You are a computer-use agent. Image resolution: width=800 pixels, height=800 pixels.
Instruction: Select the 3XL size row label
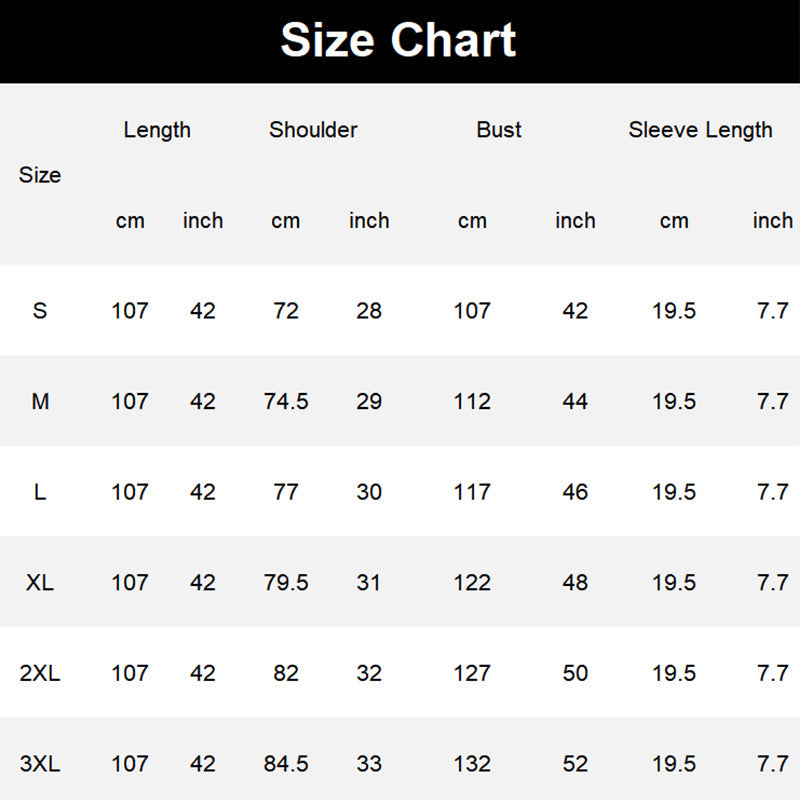coord(40,764)
